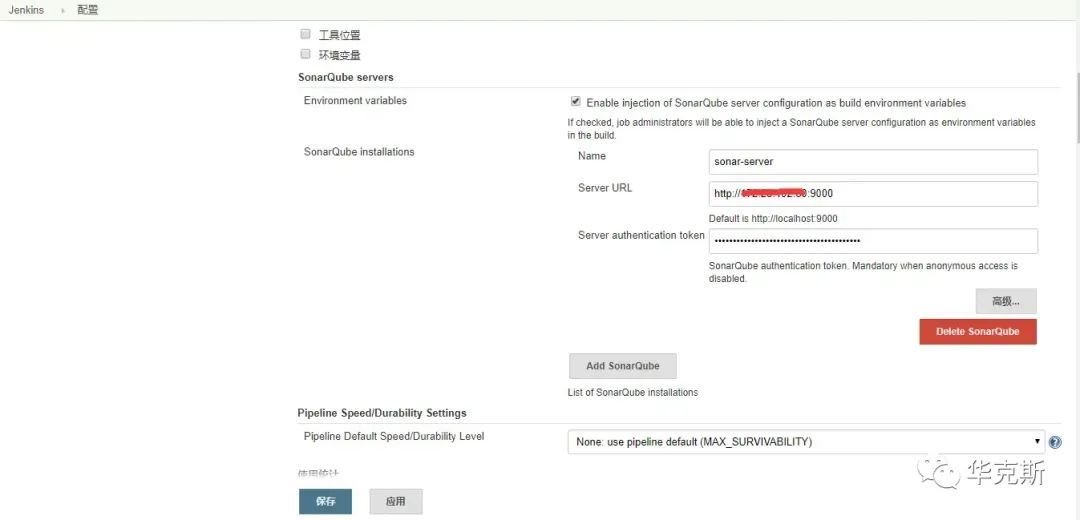This screenshot has width=1080, height=520.
Task: Click the Server authentication token field
Action: pyautogui.click(x=872, y=241)
